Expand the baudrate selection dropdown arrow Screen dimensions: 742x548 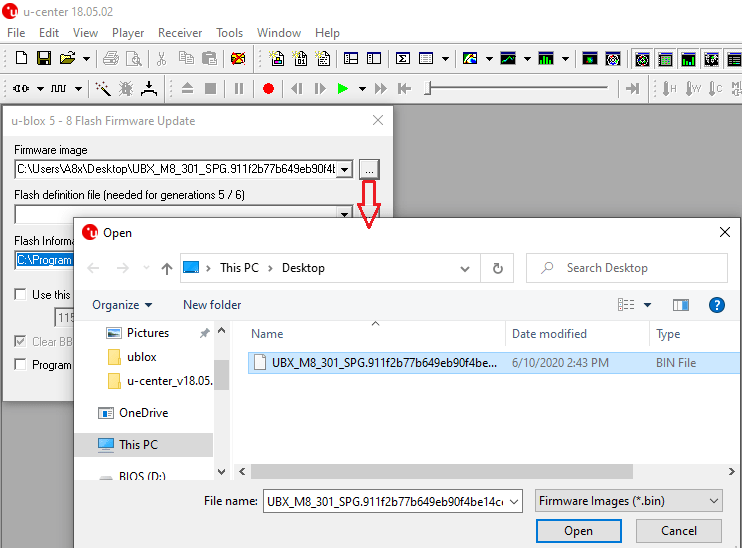(x=79, y=88)
